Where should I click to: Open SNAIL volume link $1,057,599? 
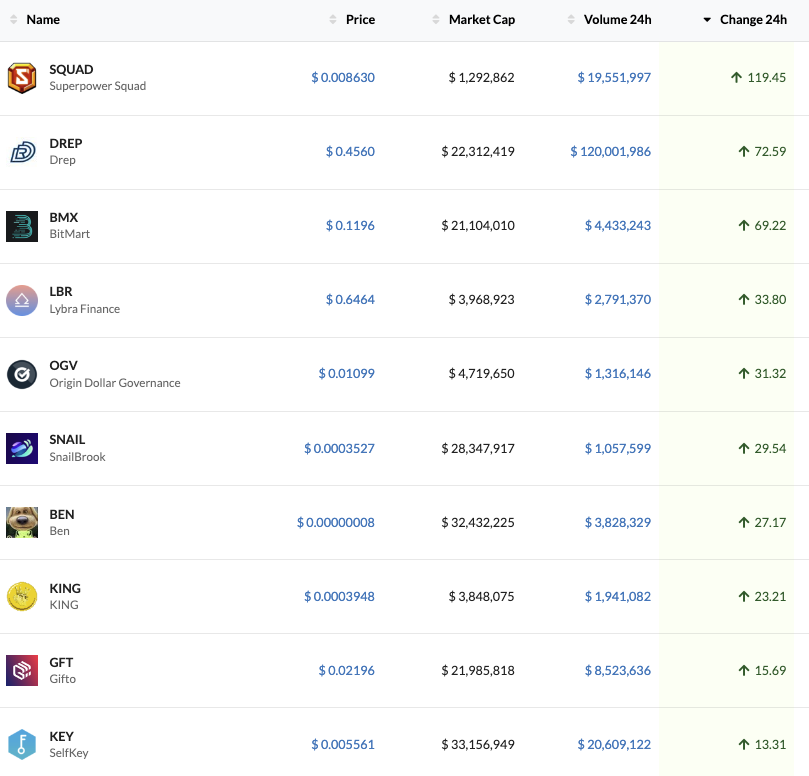click(x=618, y=448)
